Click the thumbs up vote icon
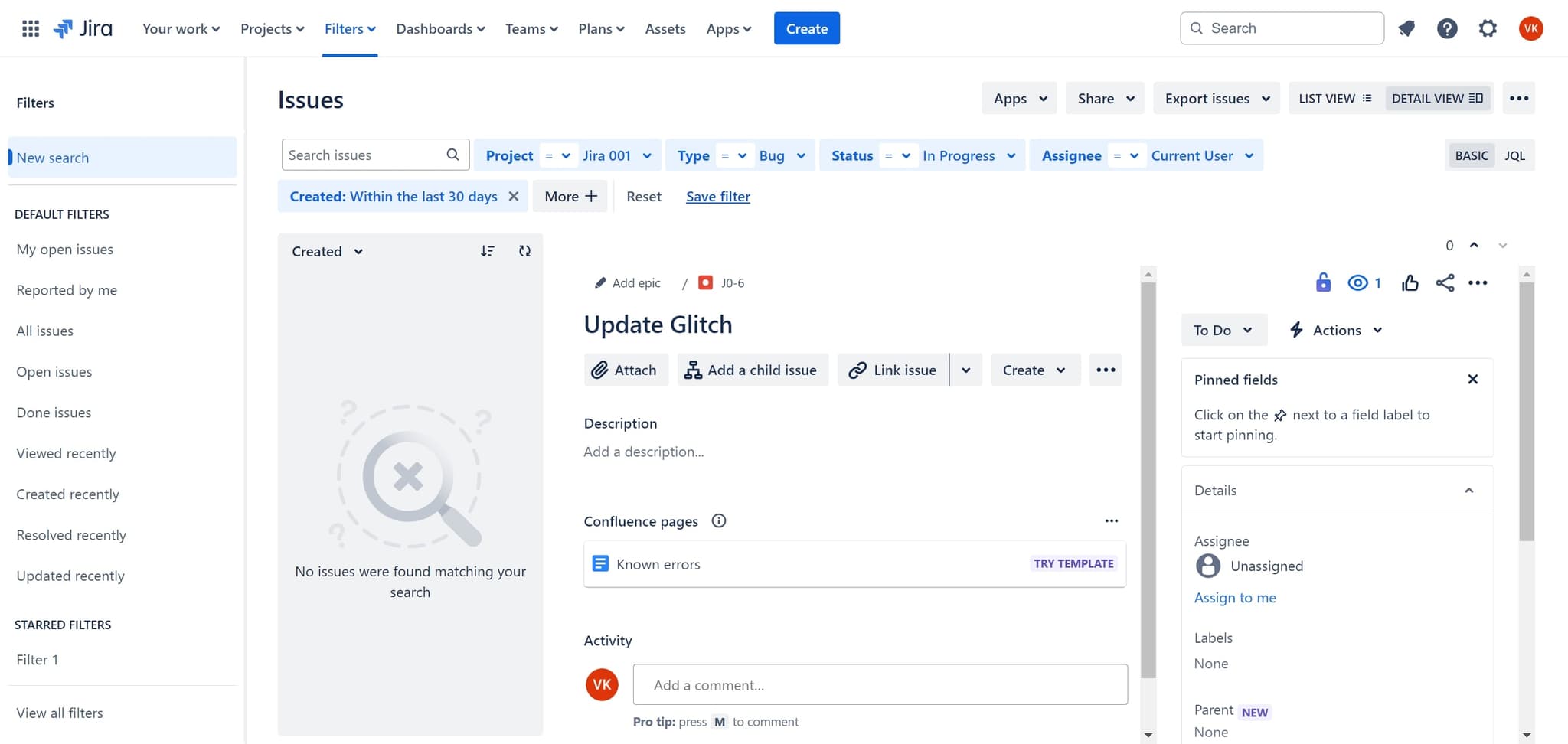 click(x=1410, y=283)
